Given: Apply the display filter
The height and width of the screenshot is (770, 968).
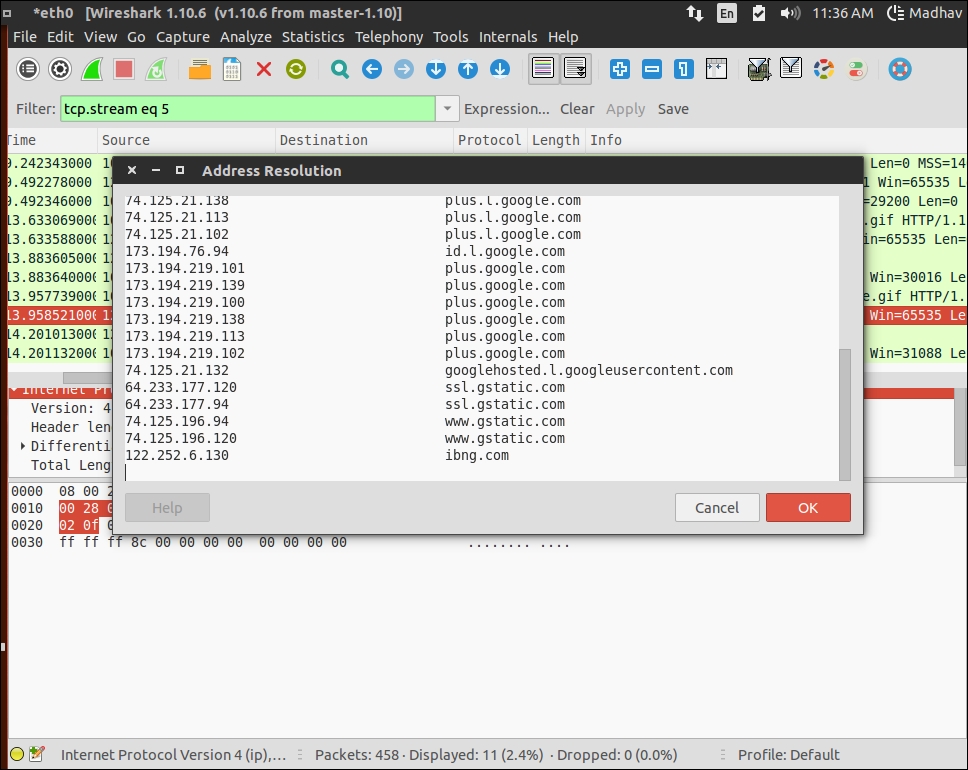Looking at the screenshot, I should point(625,109).
